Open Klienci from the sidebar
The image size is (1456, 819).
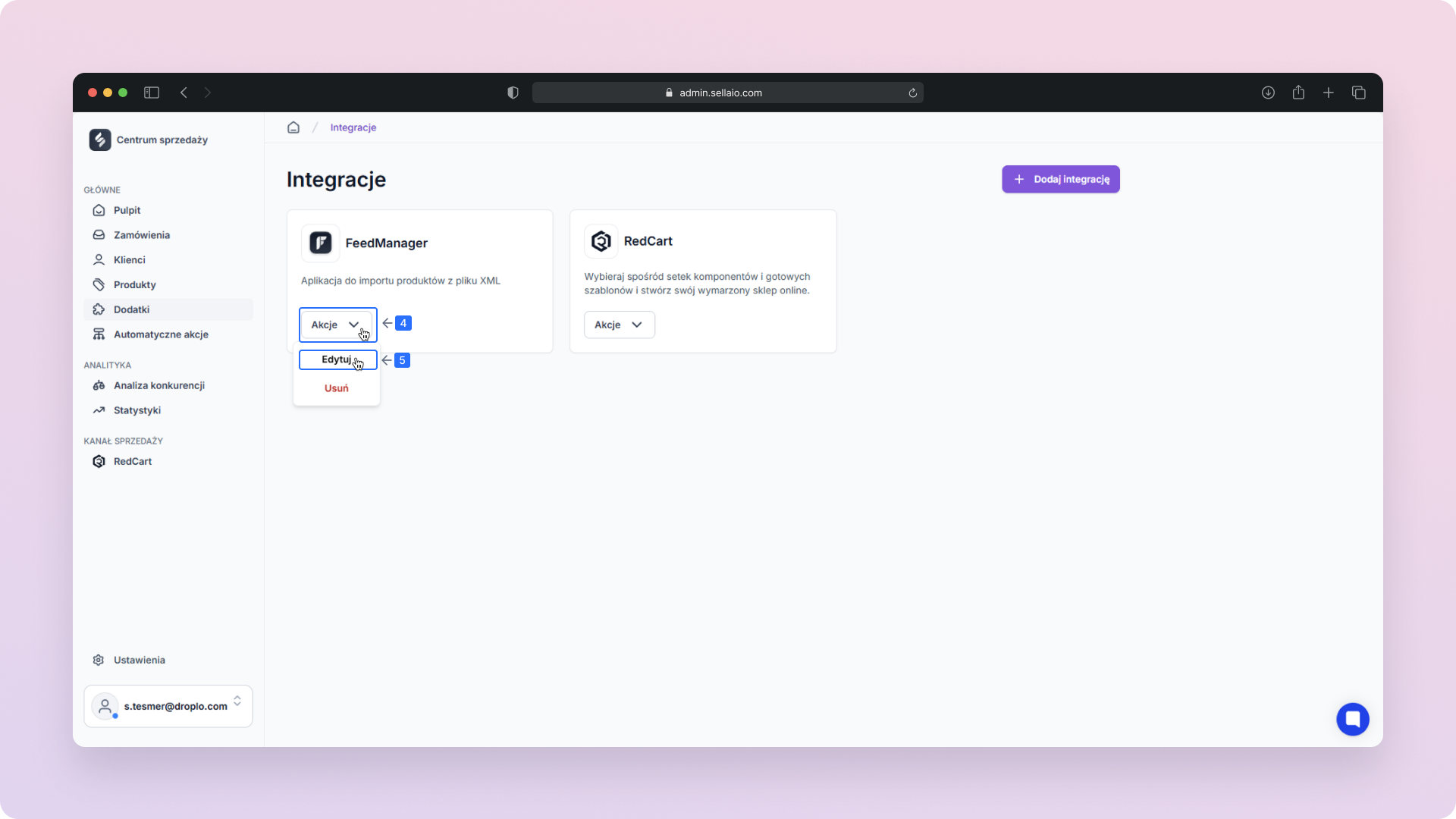point(168,260)
